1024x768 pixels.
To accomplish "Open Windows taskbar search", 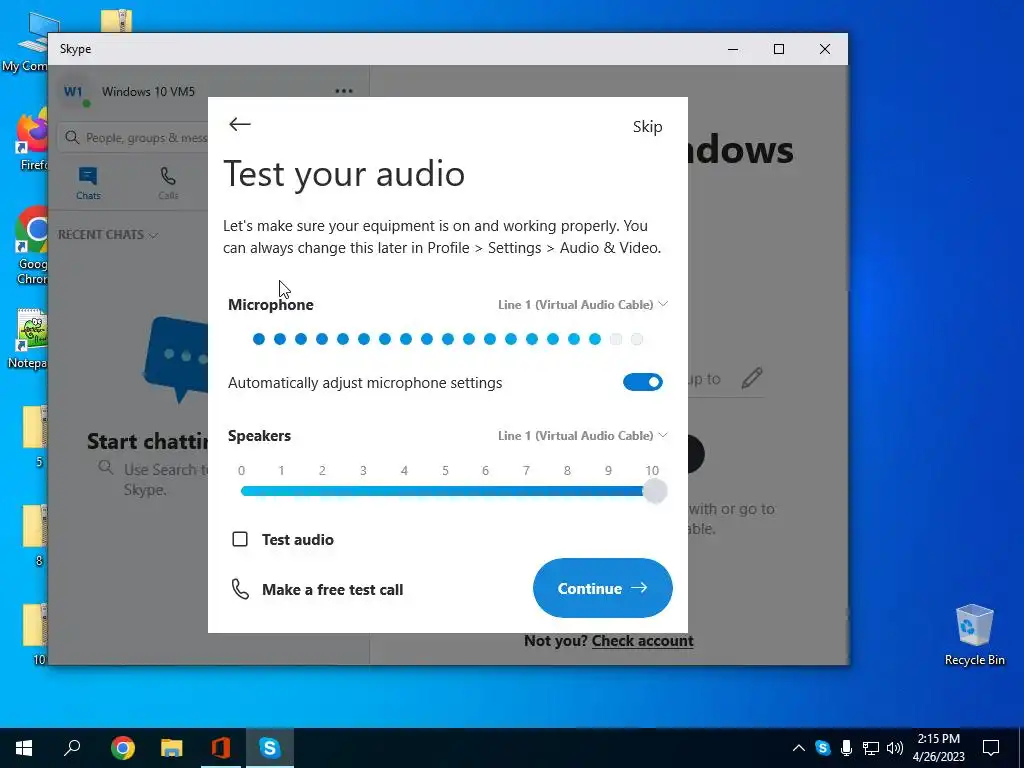I will coord(72,748).
